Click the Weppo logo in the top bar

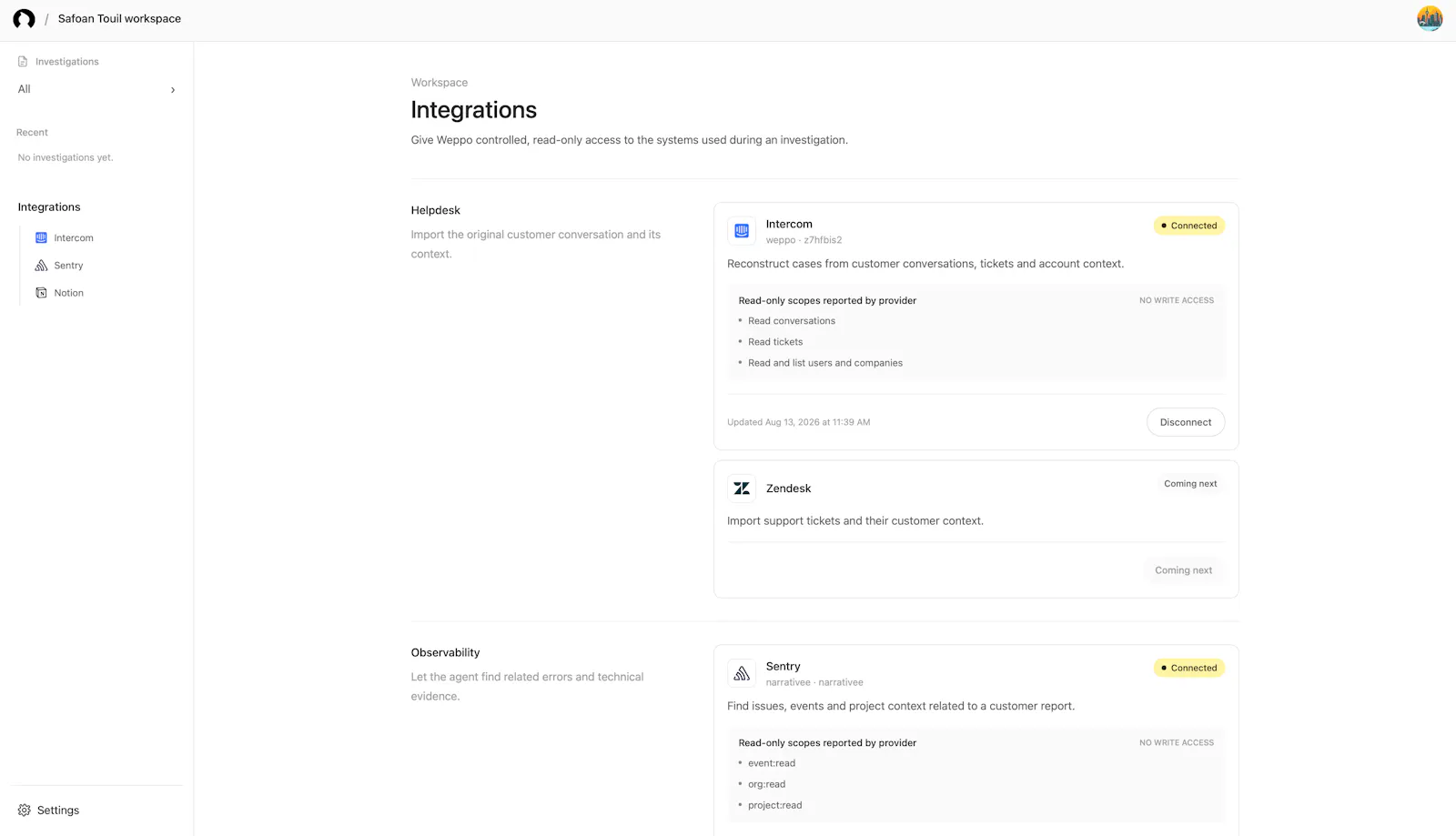coord(24,19)
